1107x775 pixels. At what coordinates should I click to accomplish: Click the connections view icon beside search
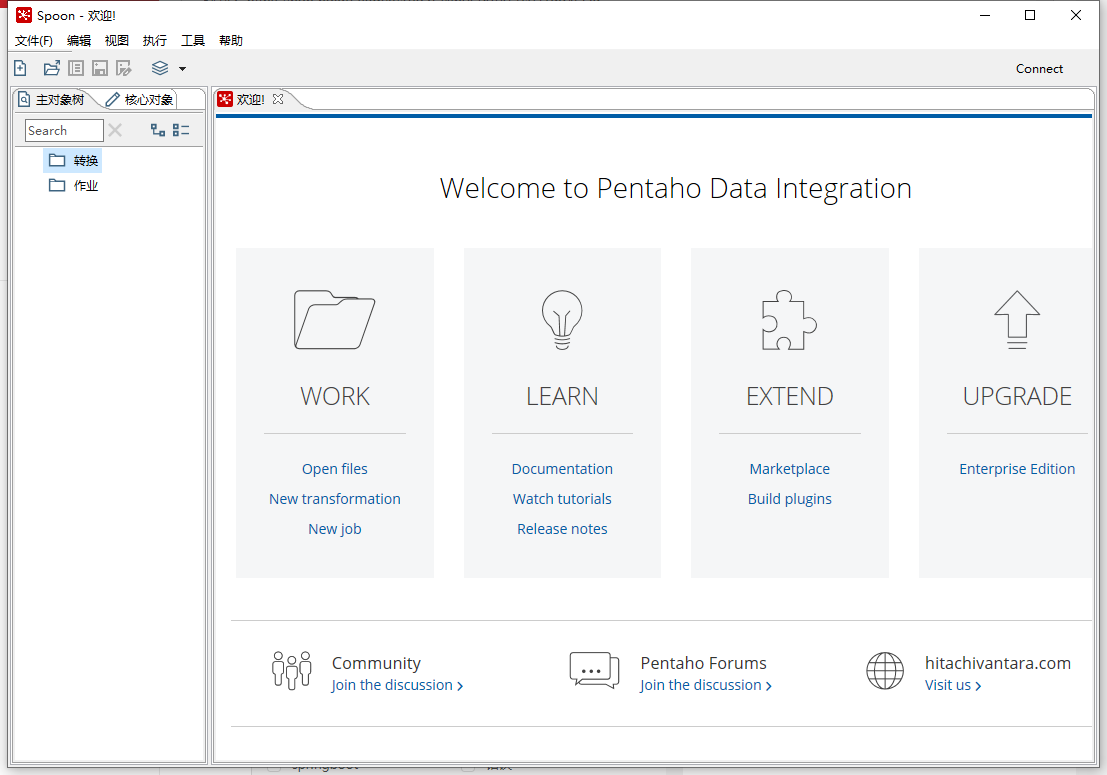[157, 130]
